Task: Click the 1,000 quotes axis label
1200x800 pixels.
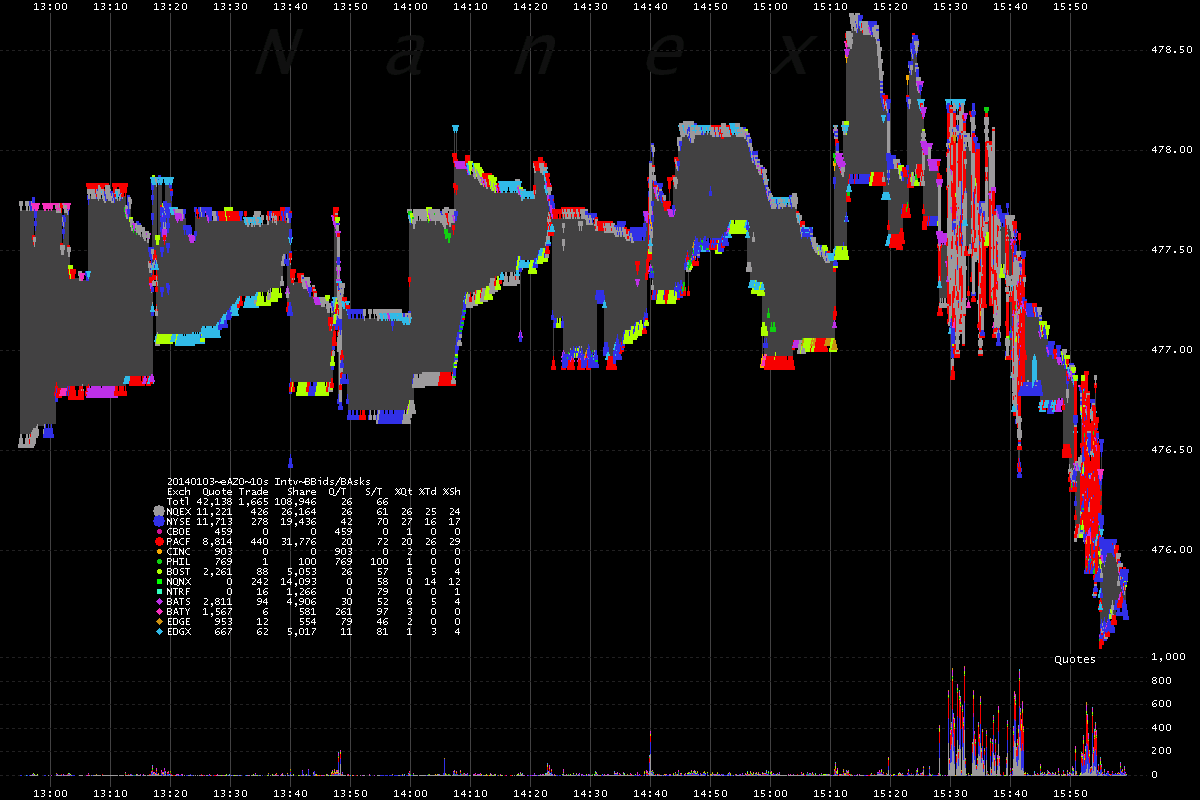Action: pyautogui.click(x=1167, y=656)
